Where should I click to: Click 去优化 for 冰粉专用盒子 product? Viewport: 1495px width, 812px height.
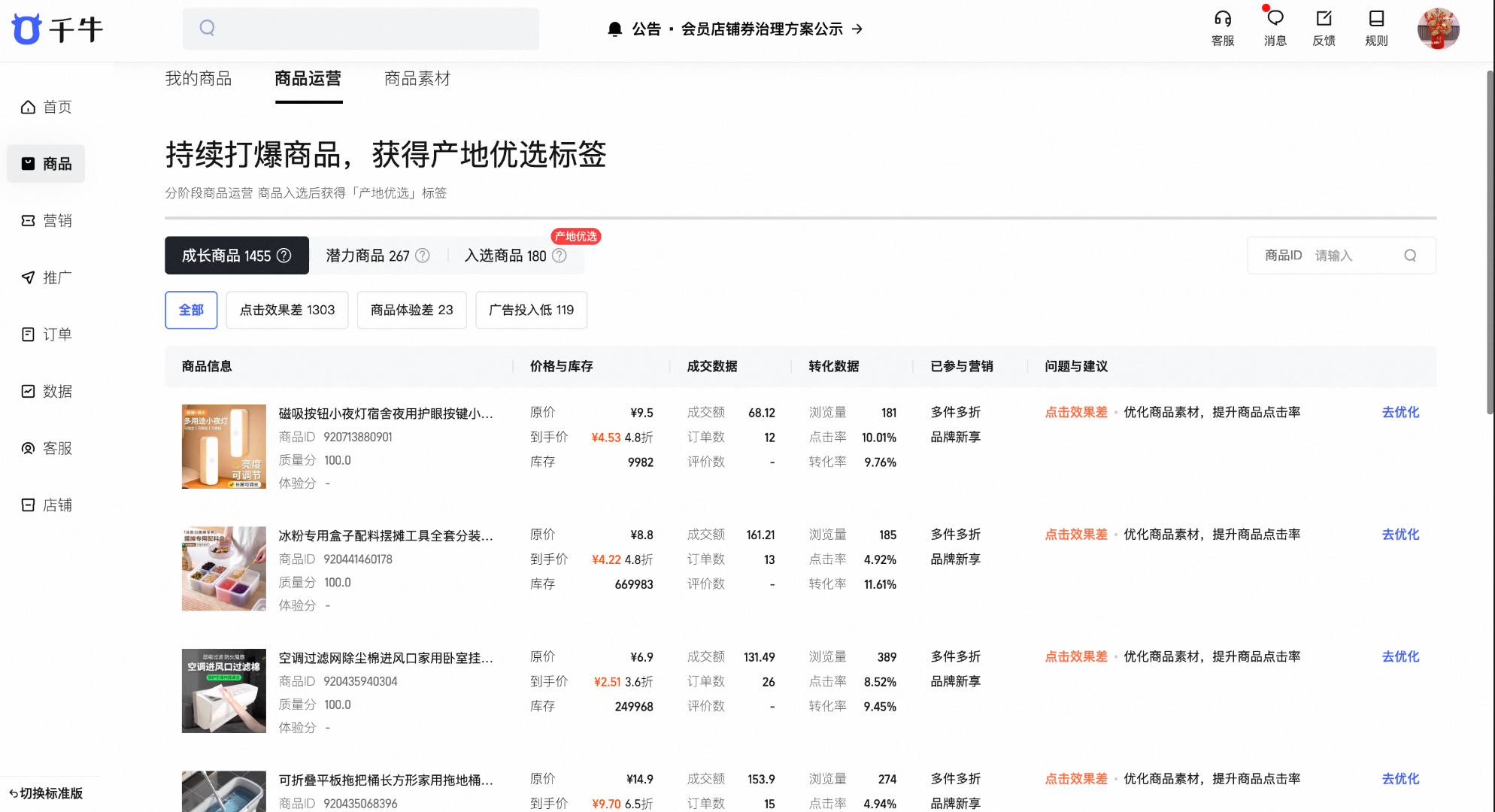1400,535
